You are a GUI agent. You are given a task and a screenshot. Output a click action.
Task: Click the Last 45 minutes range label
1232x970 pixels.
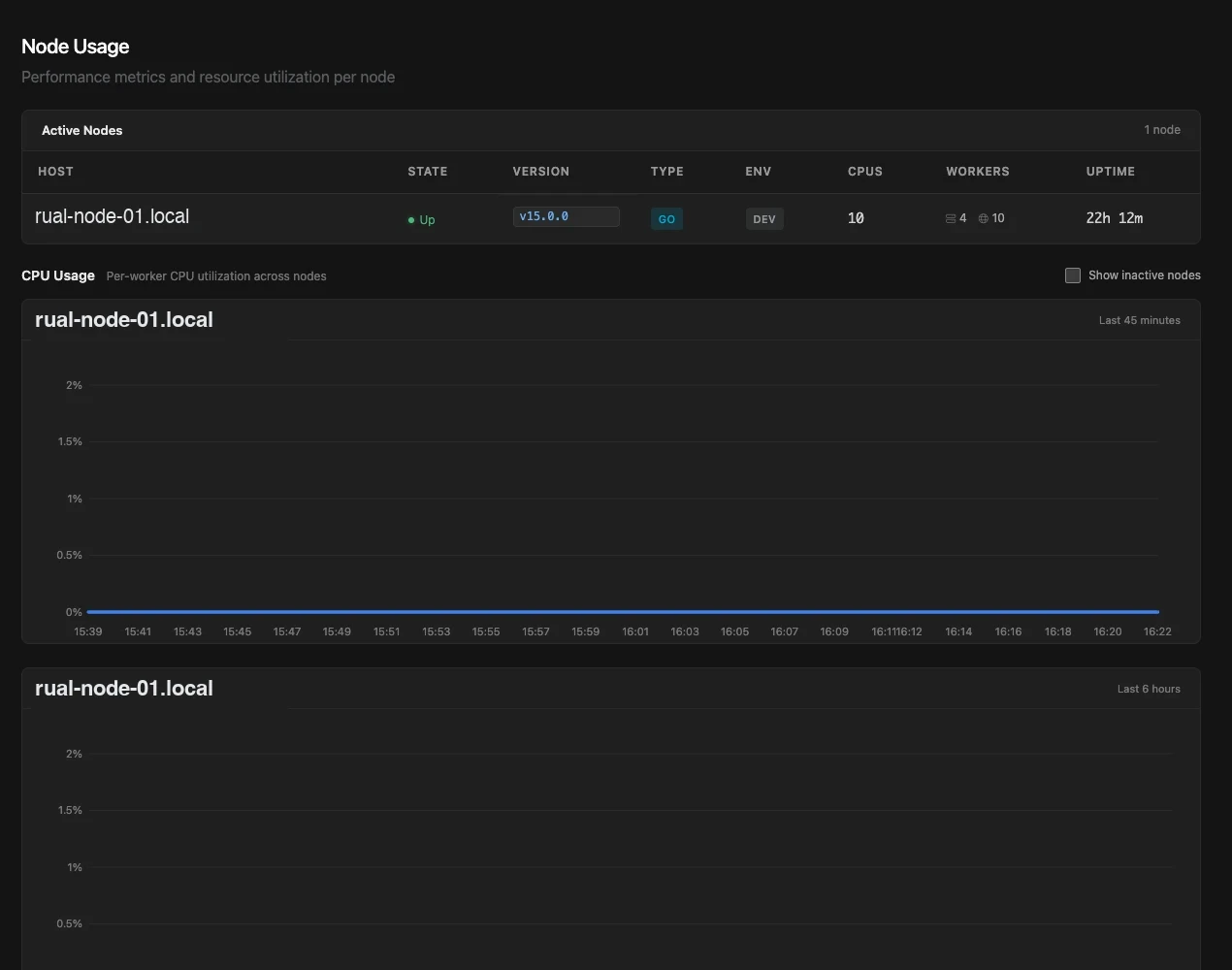click(x=1140, y=320)
